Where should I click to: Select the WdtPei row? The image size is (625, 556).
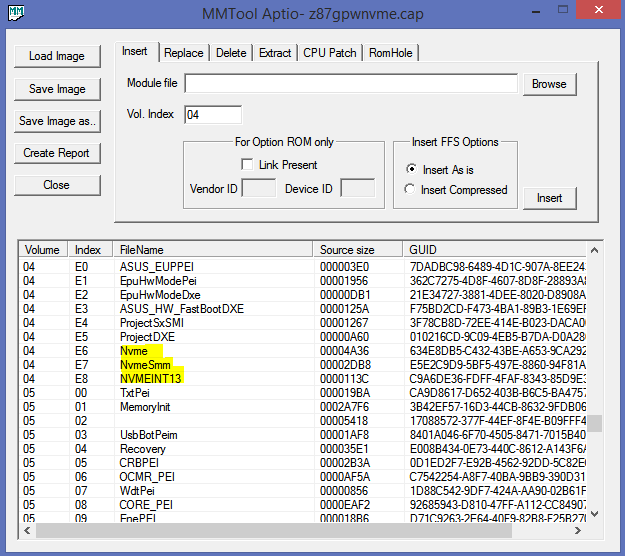click(303, 491)
